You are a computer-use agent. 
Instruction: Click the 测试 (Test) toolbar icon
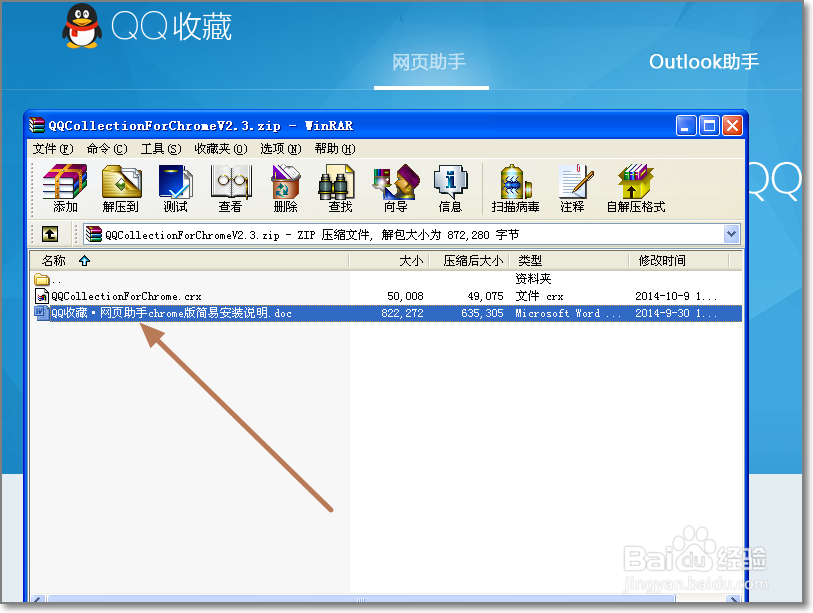click(176, 188)
